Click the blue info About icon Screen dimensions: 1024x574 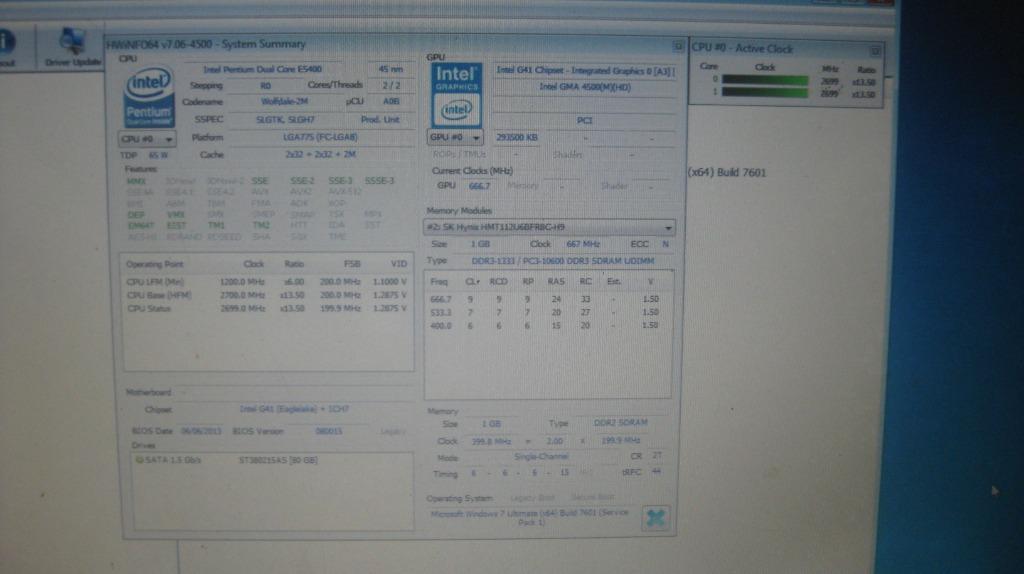[x=7, y=42]
